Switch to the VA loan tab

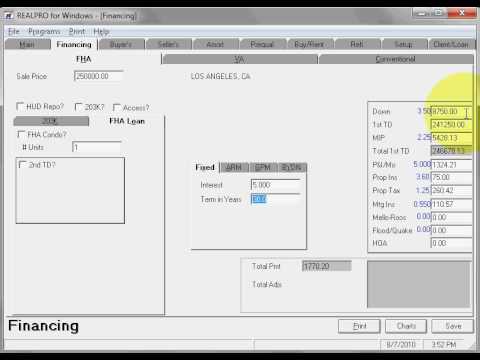(x=239, y=59)
